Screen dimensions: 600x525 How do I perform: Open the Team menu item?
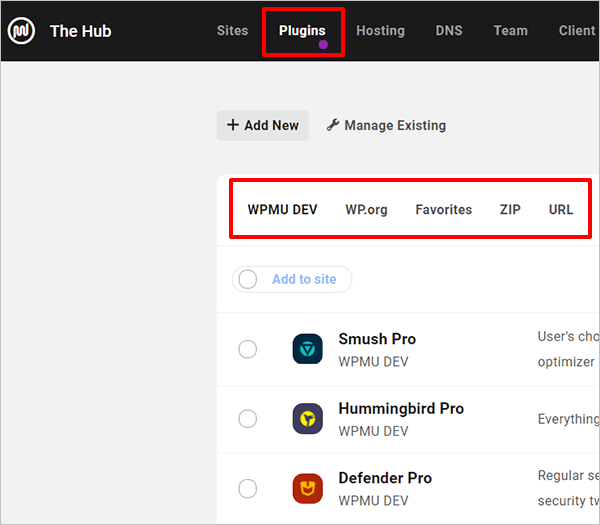[x=510, y=31]
